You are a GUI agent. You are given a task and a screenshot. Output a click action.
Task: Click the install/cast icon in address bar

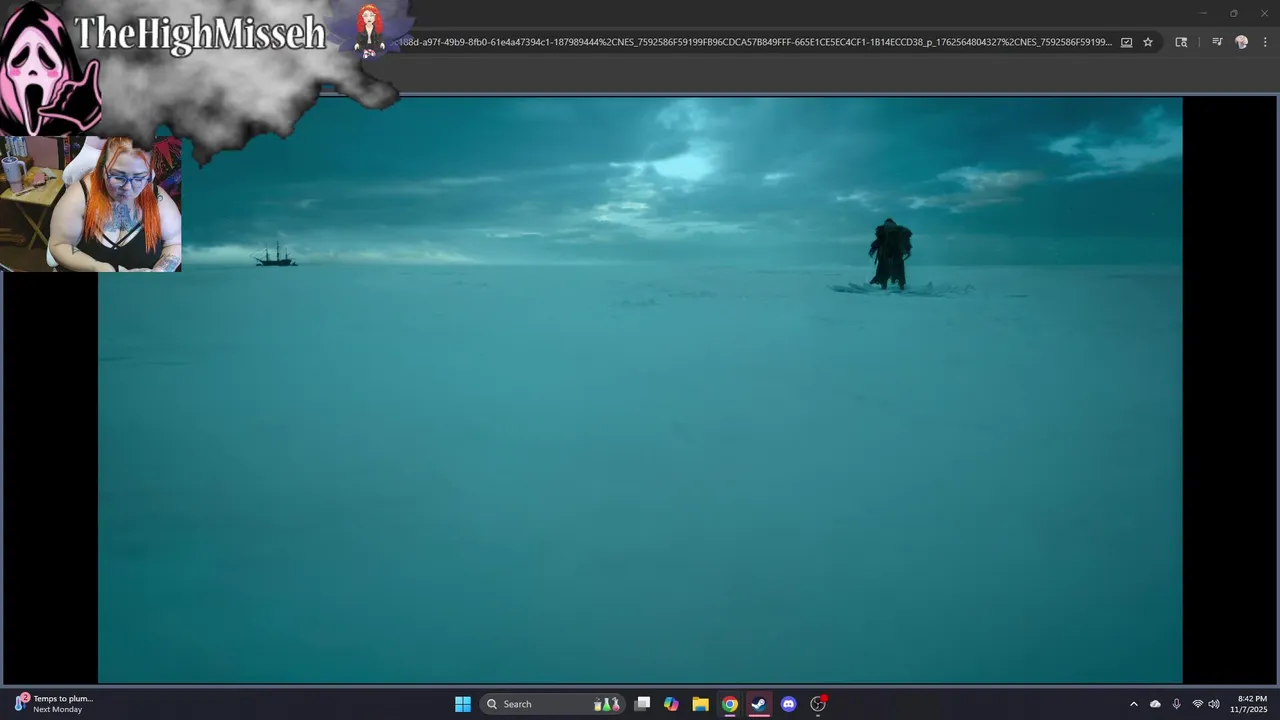[x=1127, y=42]
